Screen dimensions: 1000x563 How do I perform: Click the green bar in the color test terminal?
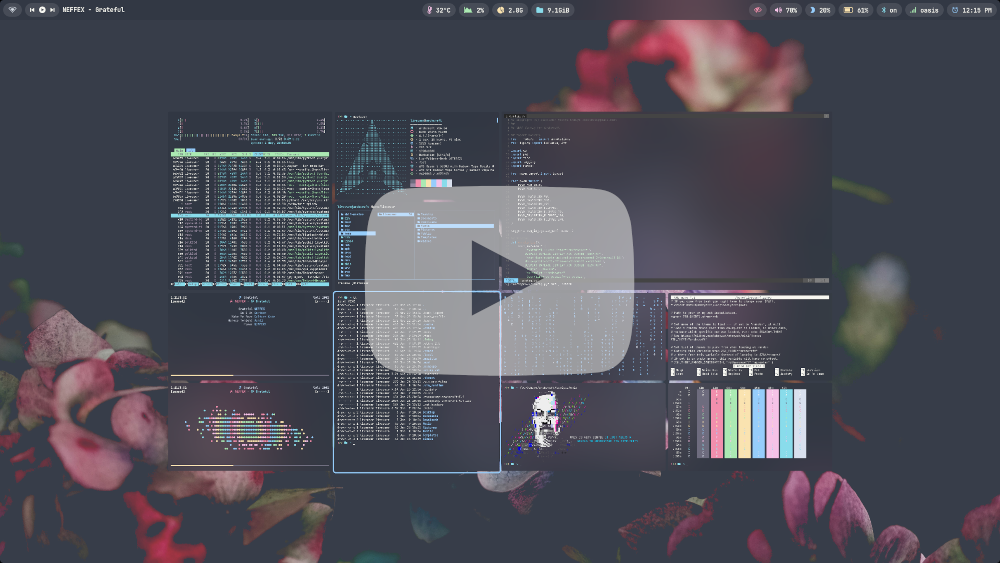tap(730, 423)
